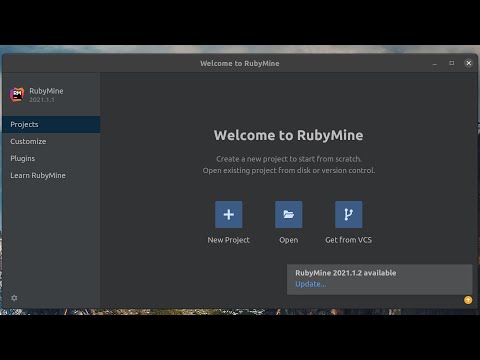This screenshot has height=360, width=480.
Task: Click the Update... link
Action: click(x=311, y=284)
